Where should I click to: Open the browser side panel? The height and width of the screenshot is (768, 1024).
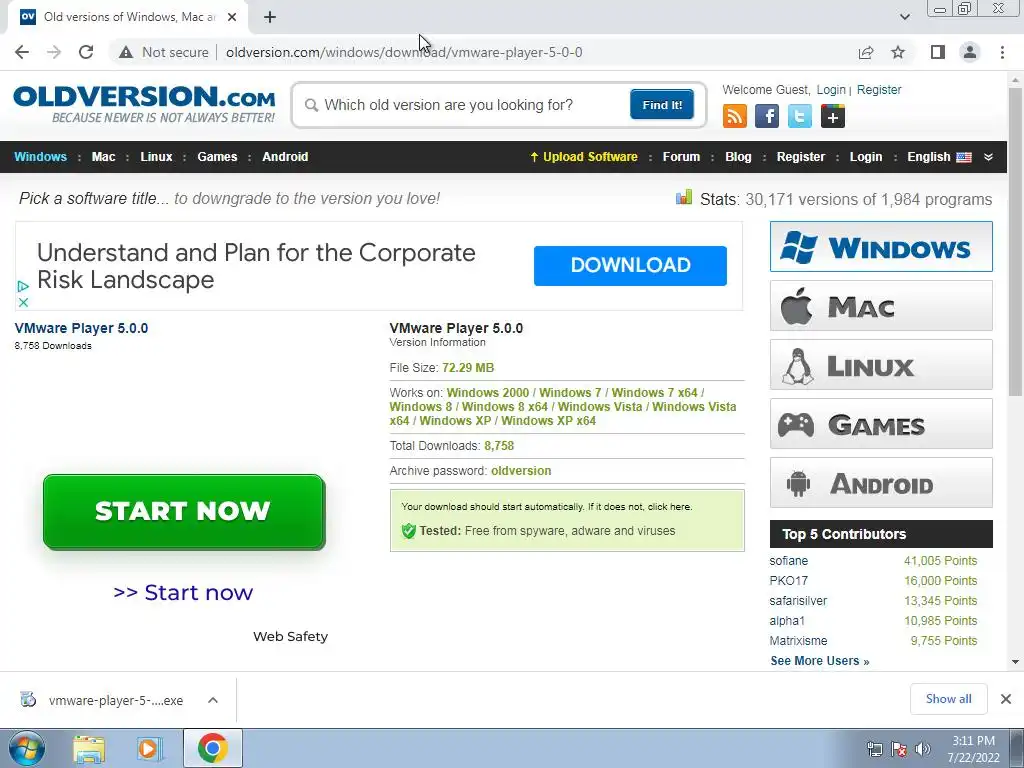point(938,52)
